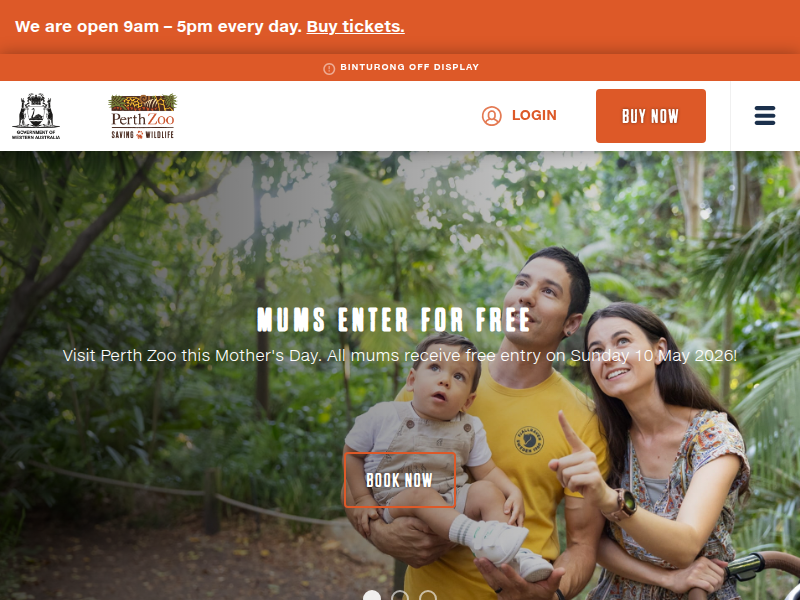
Task: Click the BOOK NOW hero button
Action: [399, 480]
